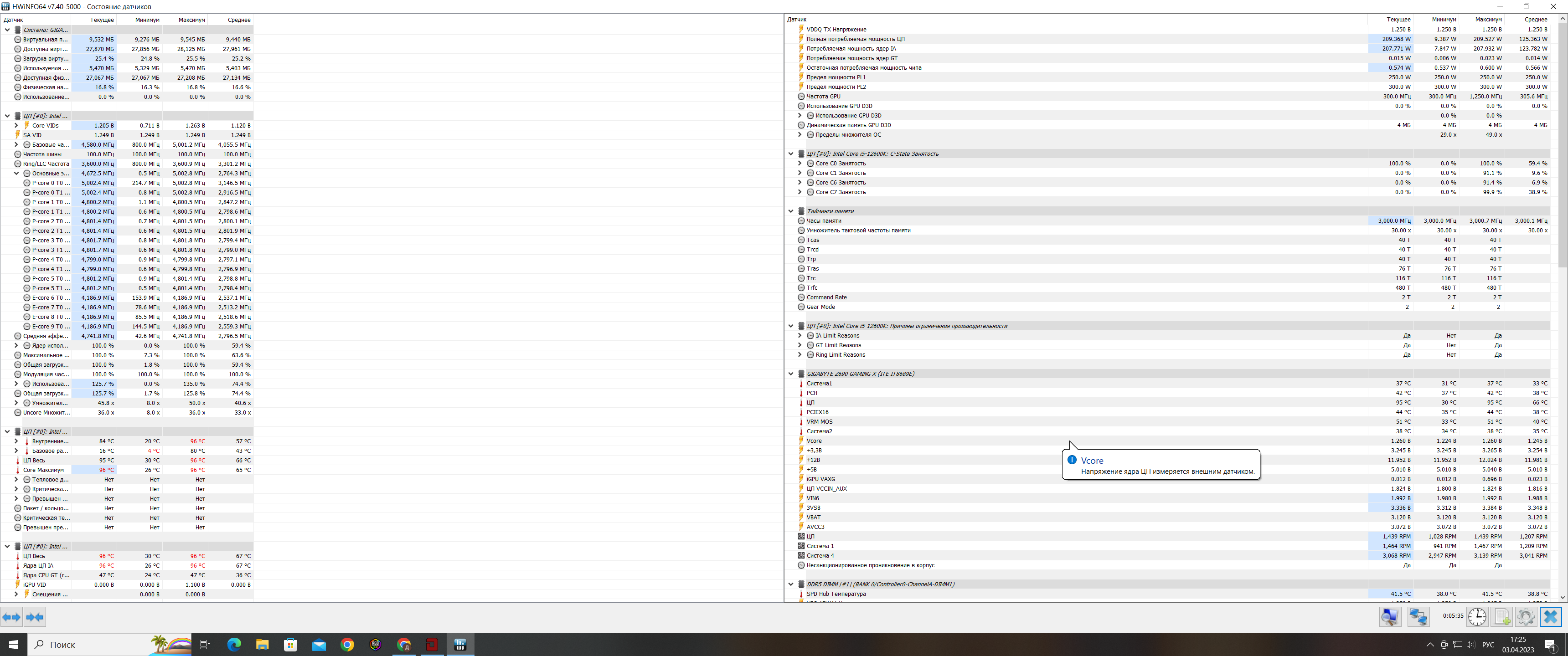Image resolution: width=1568 pixels, height=656 pixels.
Task: Expand the Core VIDs row
Action: click(x=16, y=125)
